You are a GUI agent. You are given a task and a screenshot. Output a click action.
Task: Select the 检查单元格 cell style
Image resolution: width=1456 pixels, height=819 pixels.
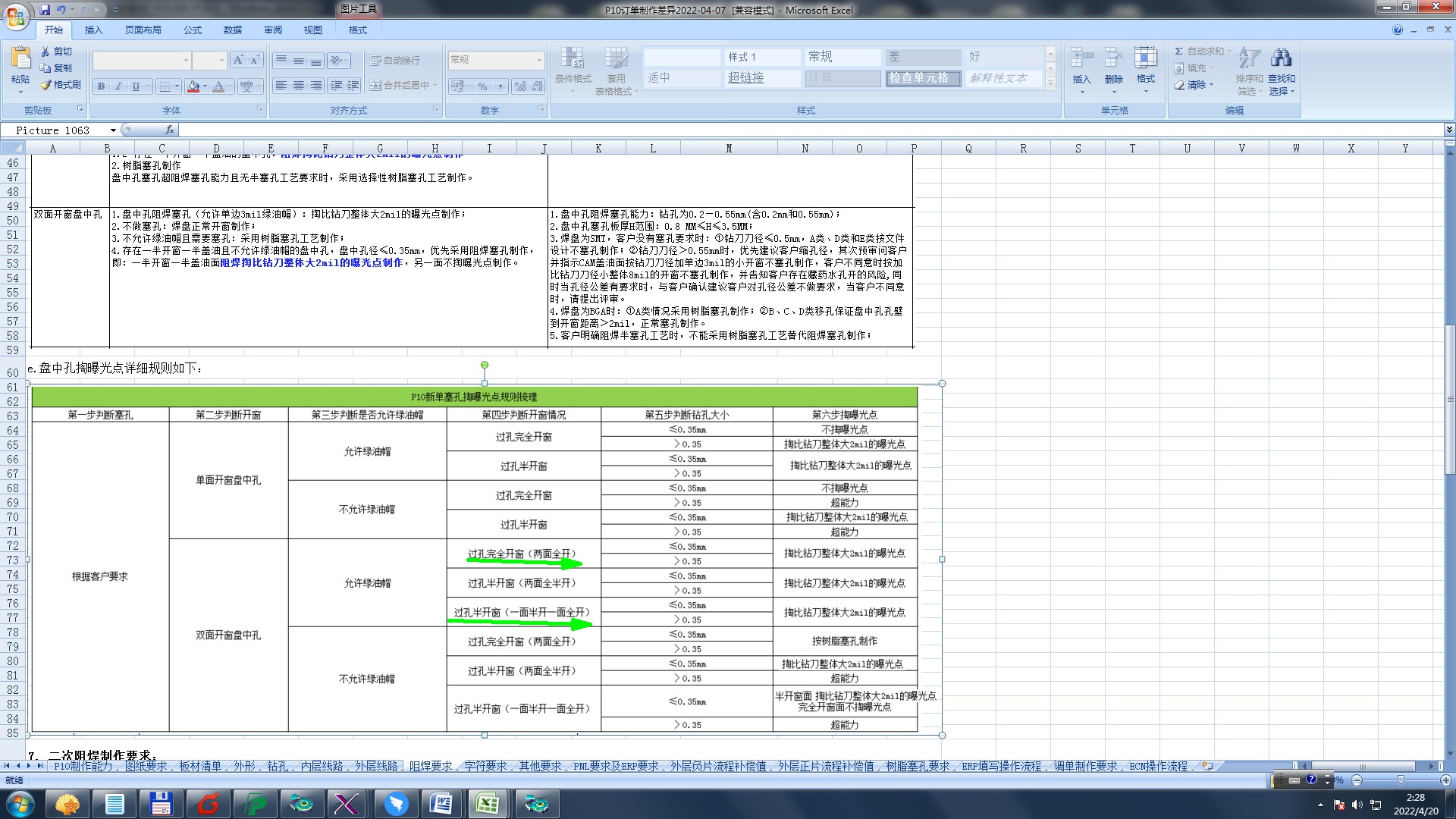pyautogui.click(x=923, y=78)
